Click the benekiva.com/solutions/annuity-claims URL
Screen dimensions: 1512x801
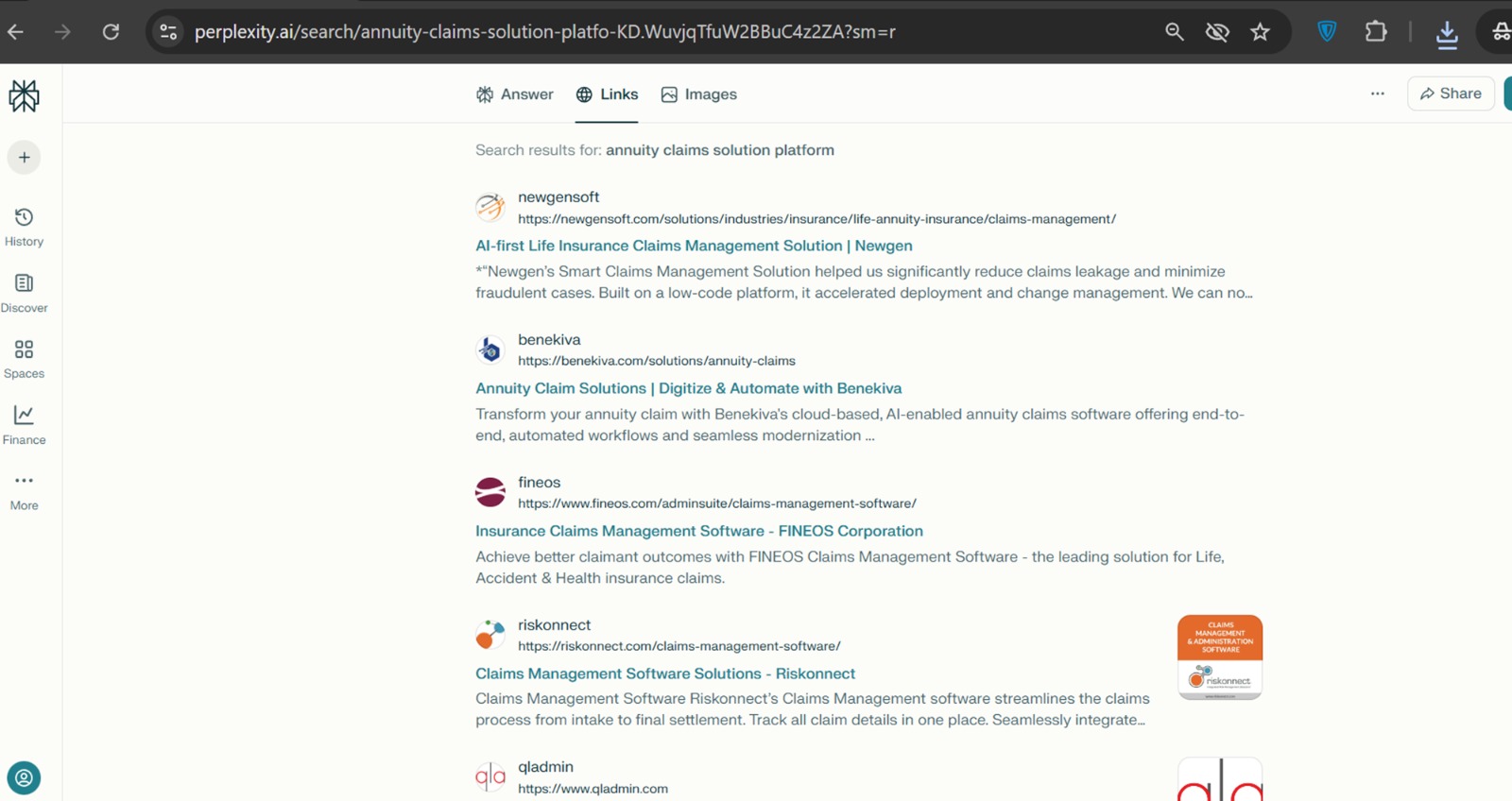[x=657, y=361]
